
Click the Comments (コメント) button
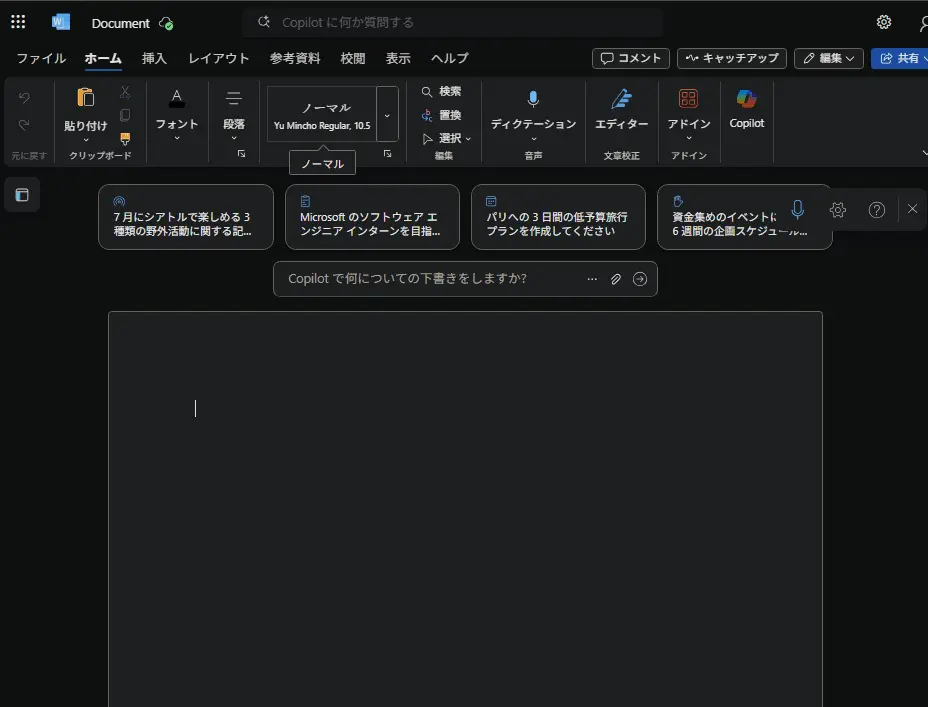pyautogui.click(x=630, y=59)
